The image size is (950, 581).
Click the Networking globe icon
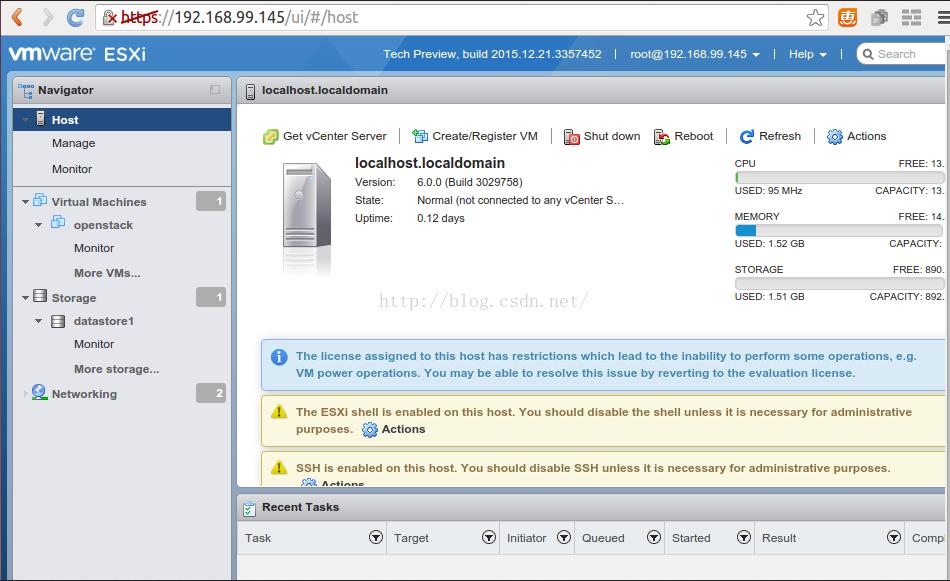pyautogui.click(x=39, y=392)
